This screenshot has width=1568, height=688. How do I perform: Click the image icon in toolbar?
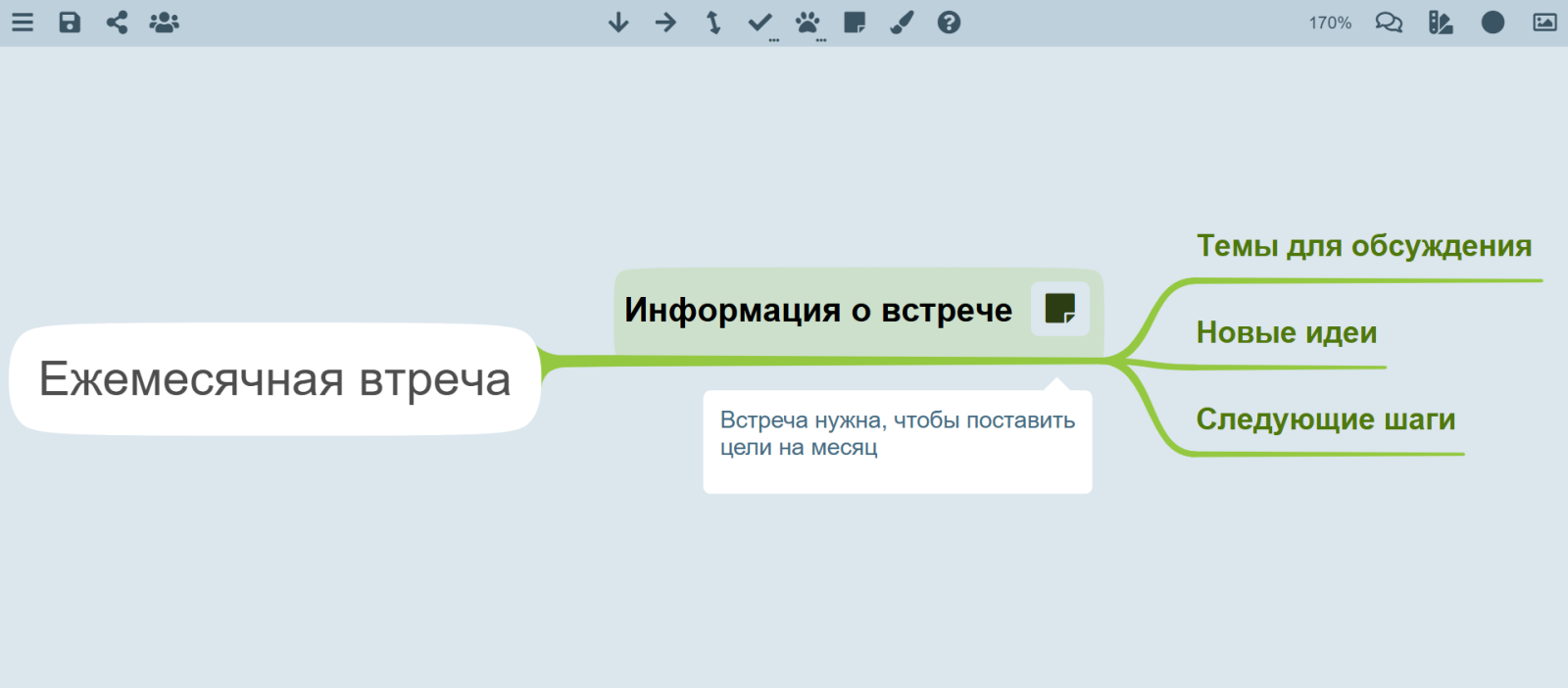pos(1544,23)
